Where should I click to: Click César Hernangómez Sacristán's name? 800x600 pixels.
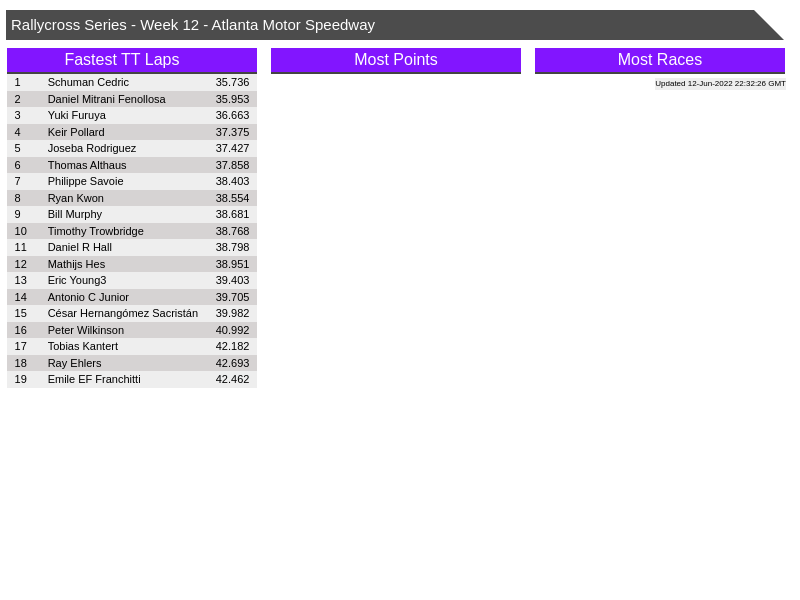click(122, 313)
